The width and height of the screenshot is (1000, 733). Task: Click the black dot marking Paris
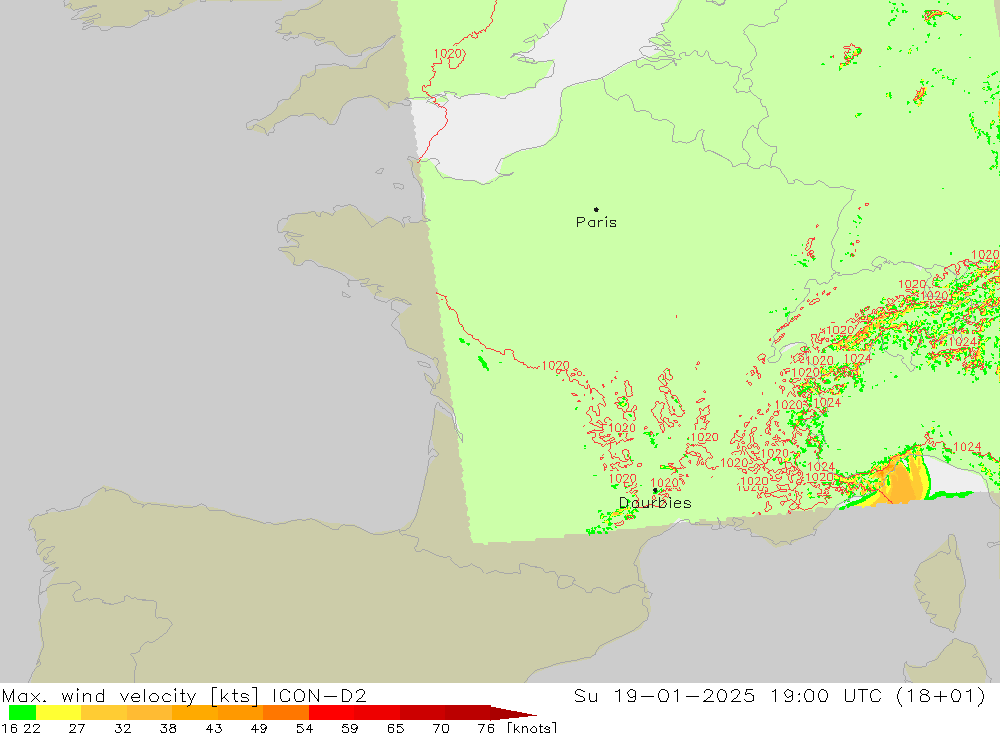click(596, 209)
